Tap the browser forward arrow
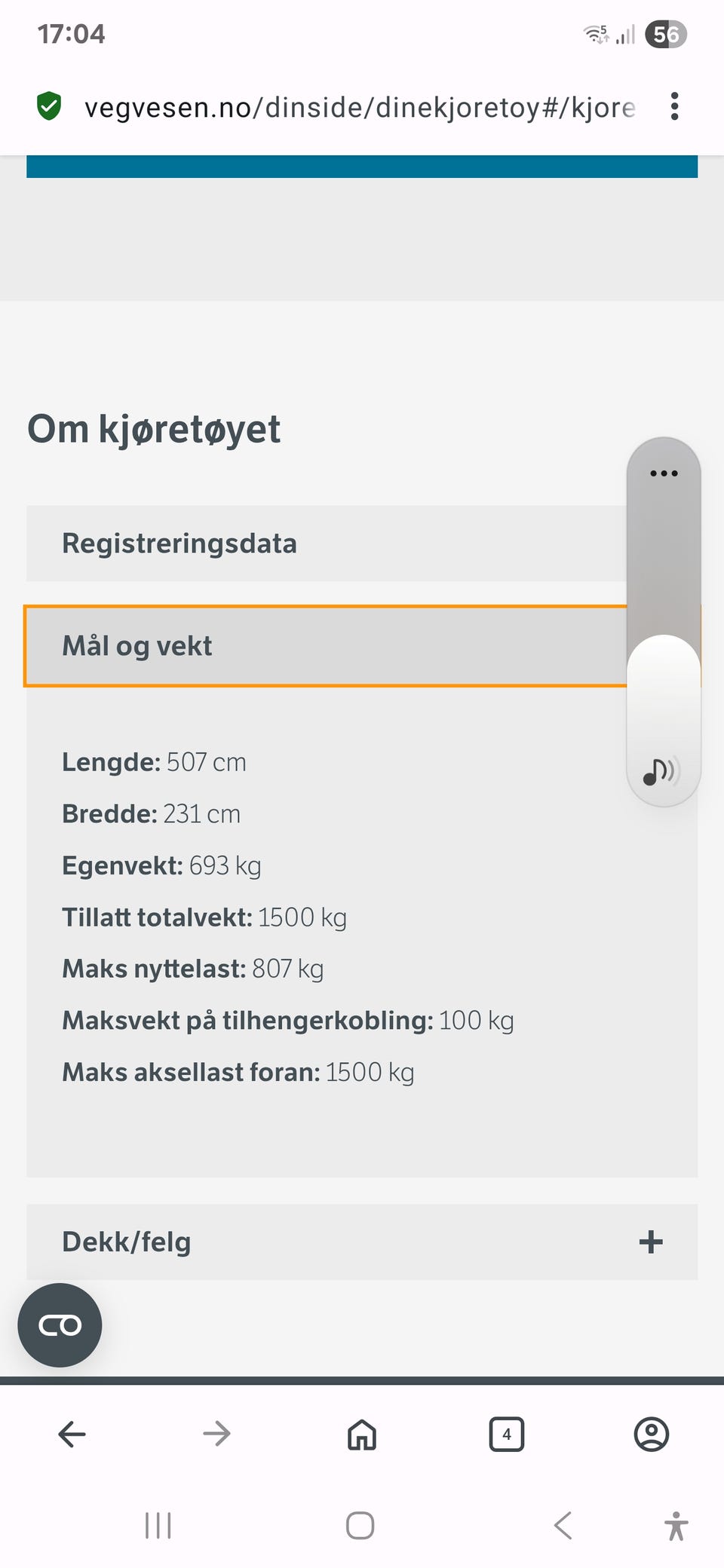724x1568 pixels. point(217,1434)
